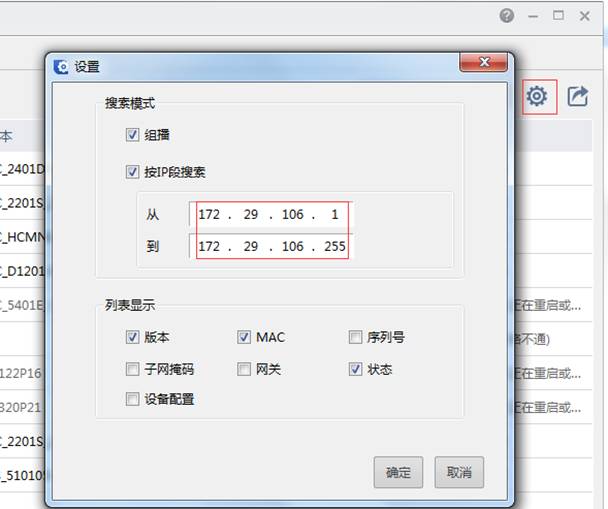Image resolution: width=608 pixels, height=509 pixels.
Task: Click the export share icon
Action: coord(578,96)
